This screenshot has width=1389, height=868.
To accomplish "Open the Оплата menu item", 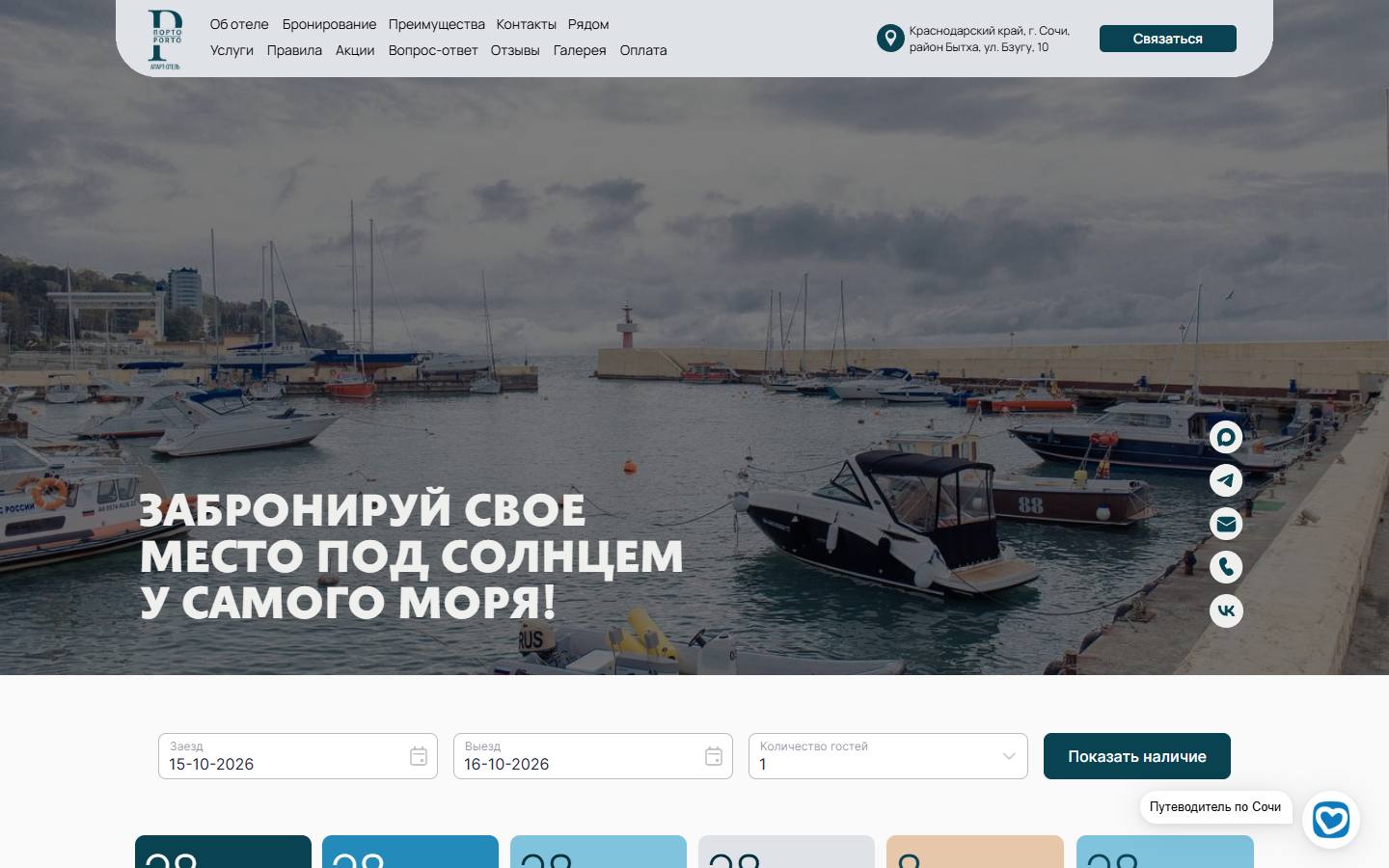I will coord(643,50).
